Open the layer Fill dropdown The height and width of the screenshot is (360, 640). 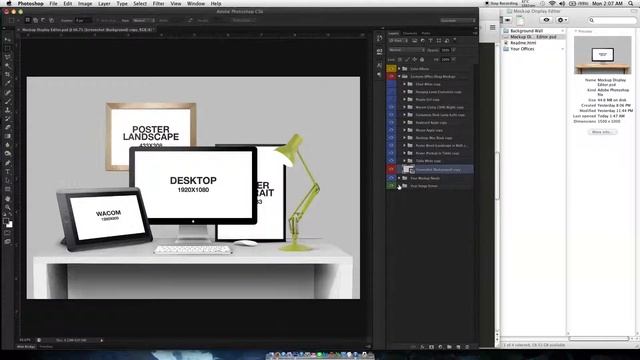coord(453,60)
